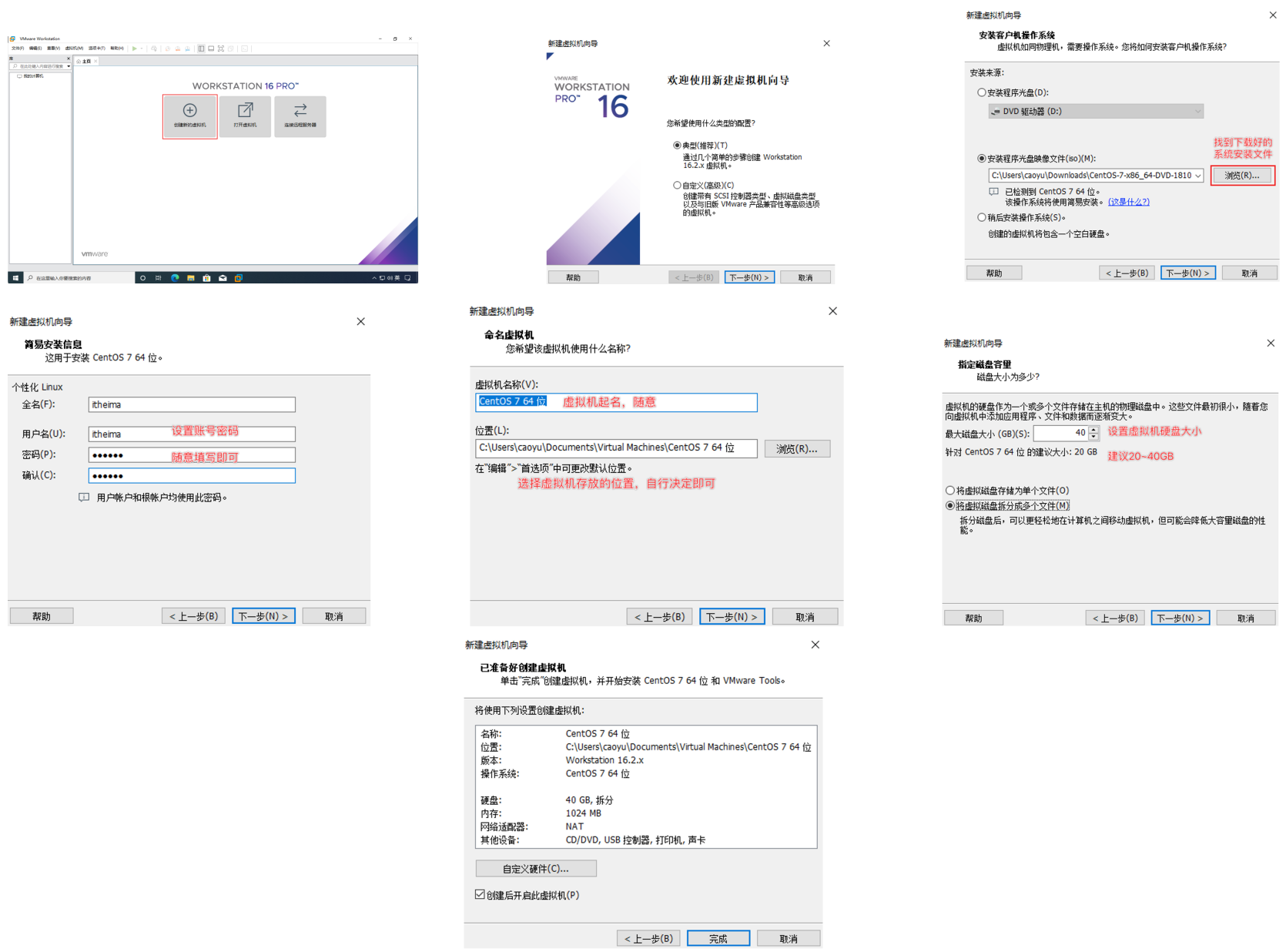Open the Edit (E) menu in VMware
1286x952 pixels.
[x=35, y=48]
